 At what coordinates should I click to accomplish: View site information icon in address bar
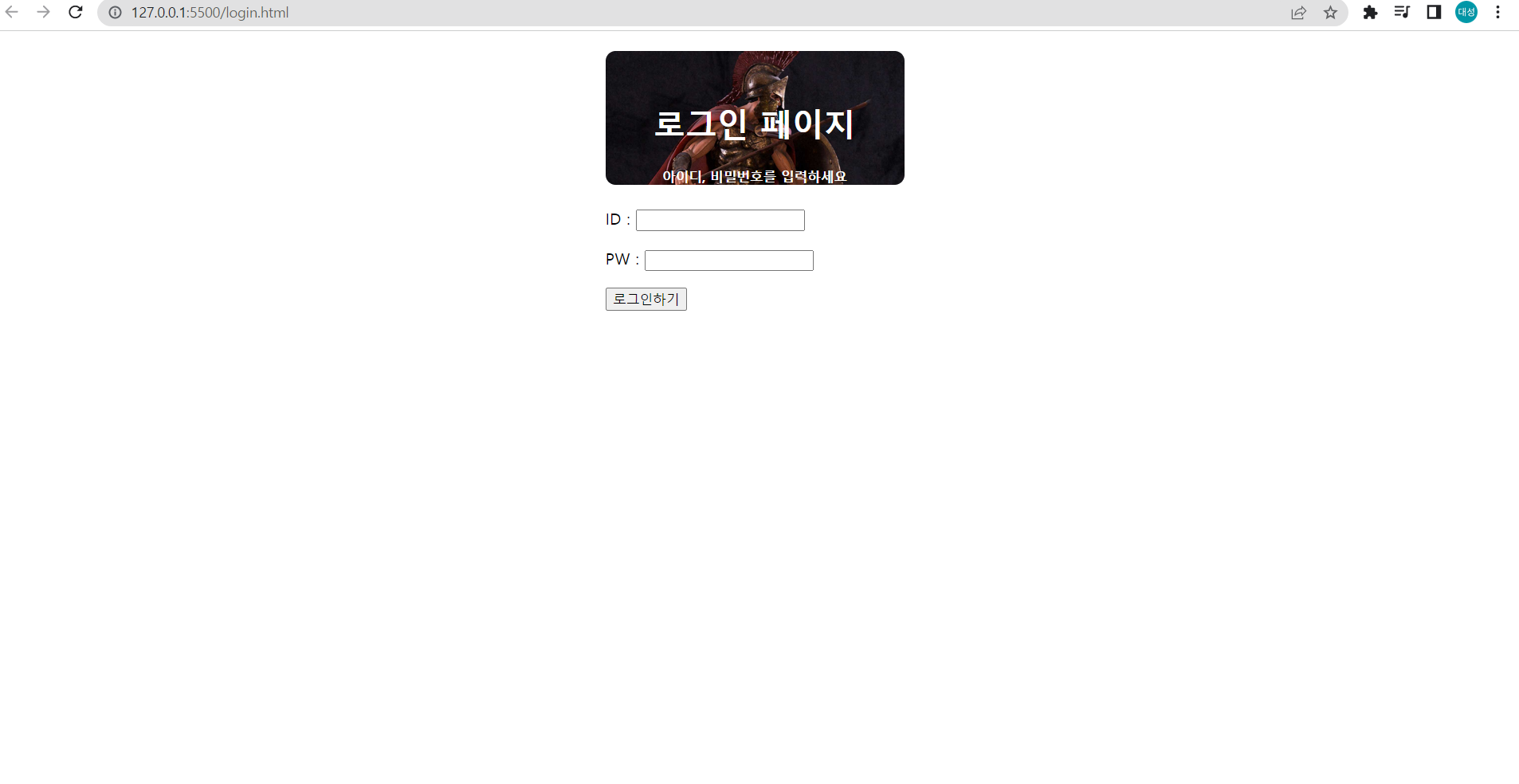click(x=116, y=13)
